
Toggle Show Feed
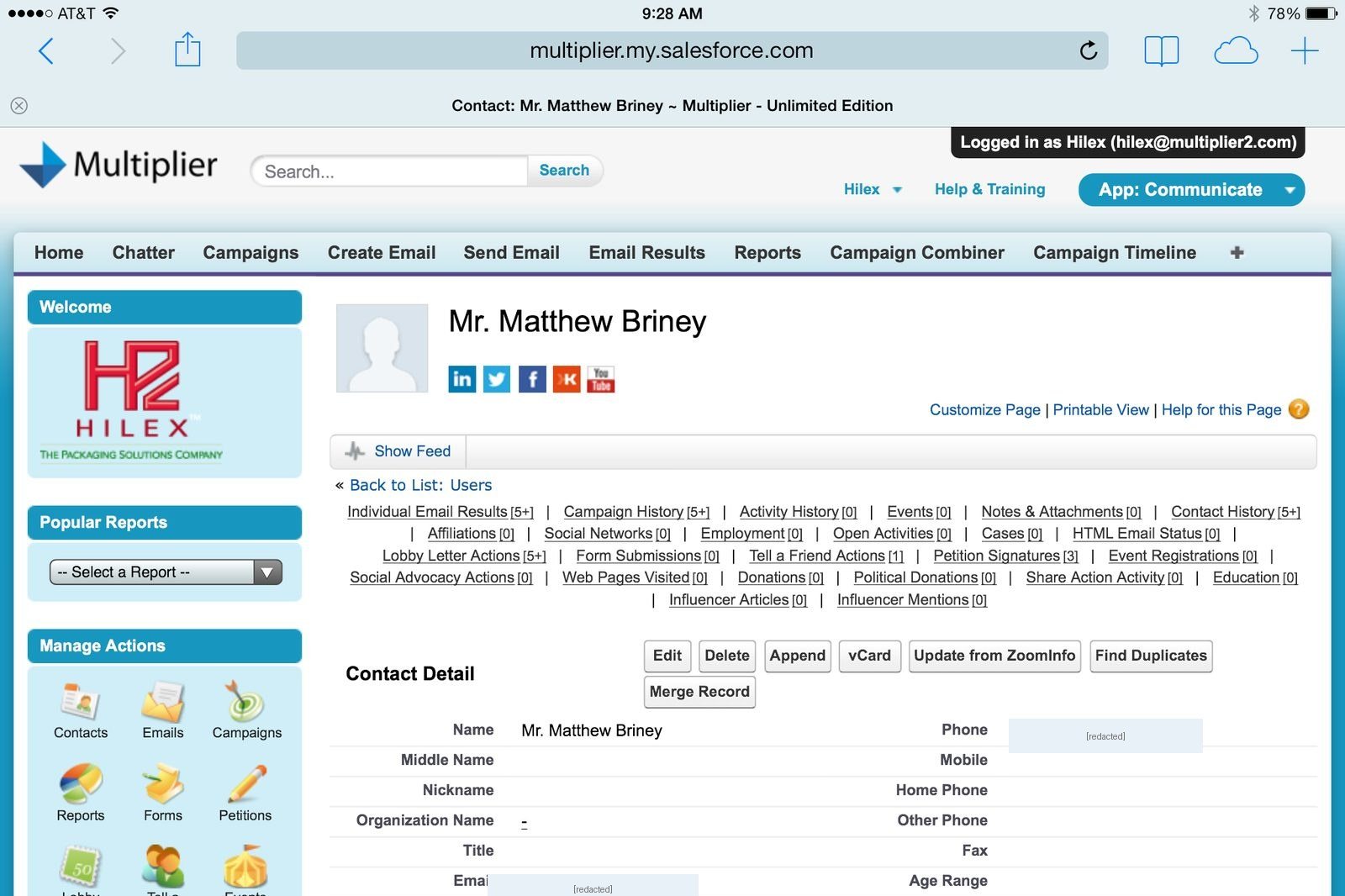[x=398, y=451]
